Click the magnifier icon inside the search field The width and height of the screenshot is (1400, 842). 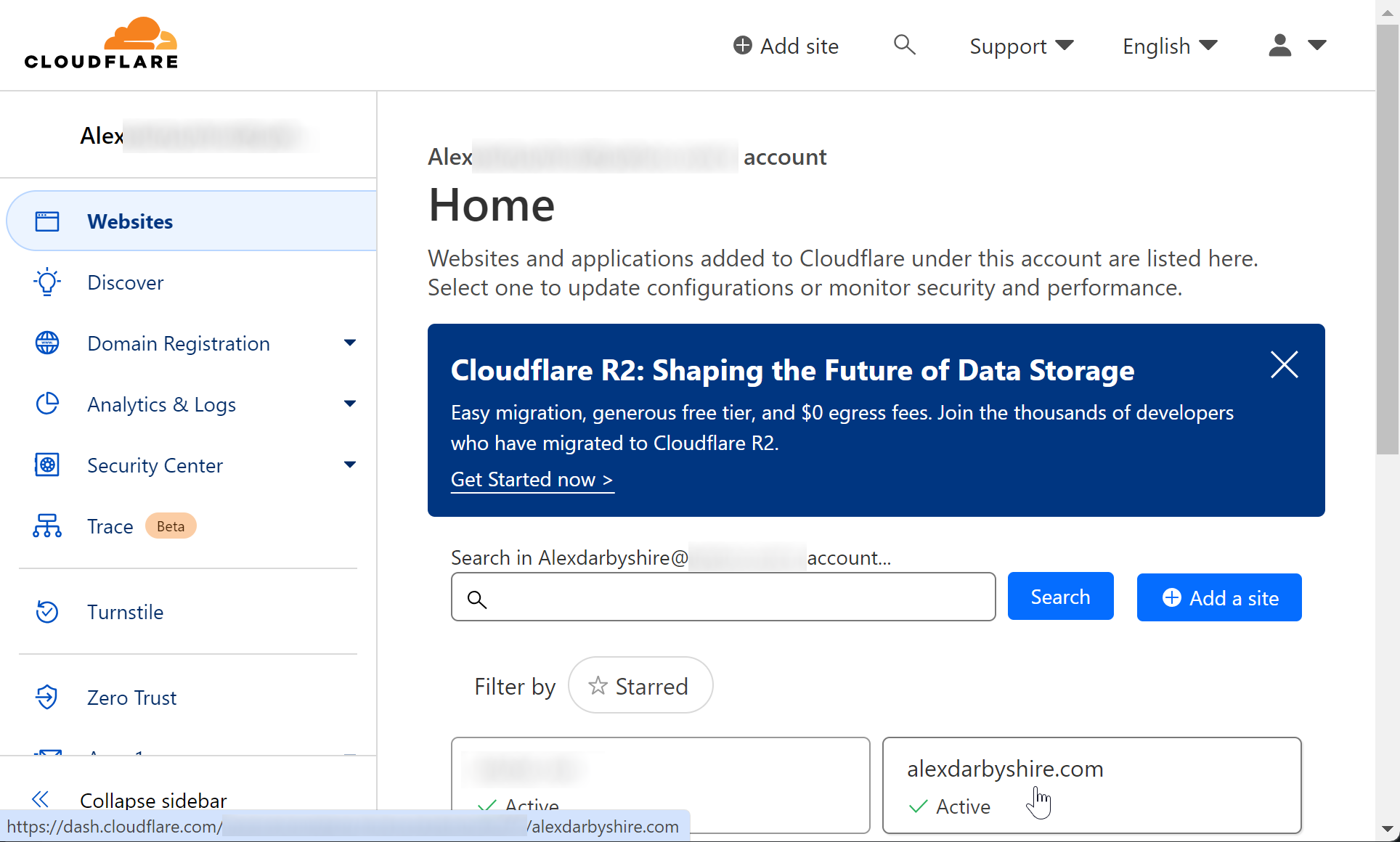pos(476,598)
